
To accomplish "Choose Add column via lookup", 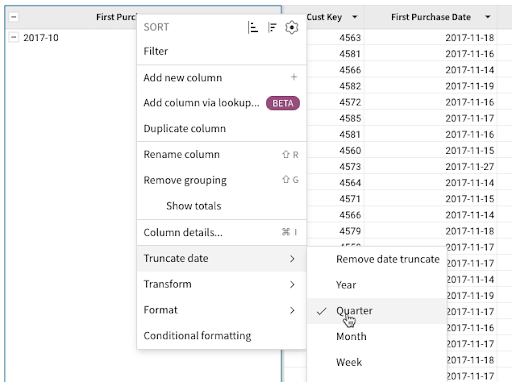I will 221,103.
